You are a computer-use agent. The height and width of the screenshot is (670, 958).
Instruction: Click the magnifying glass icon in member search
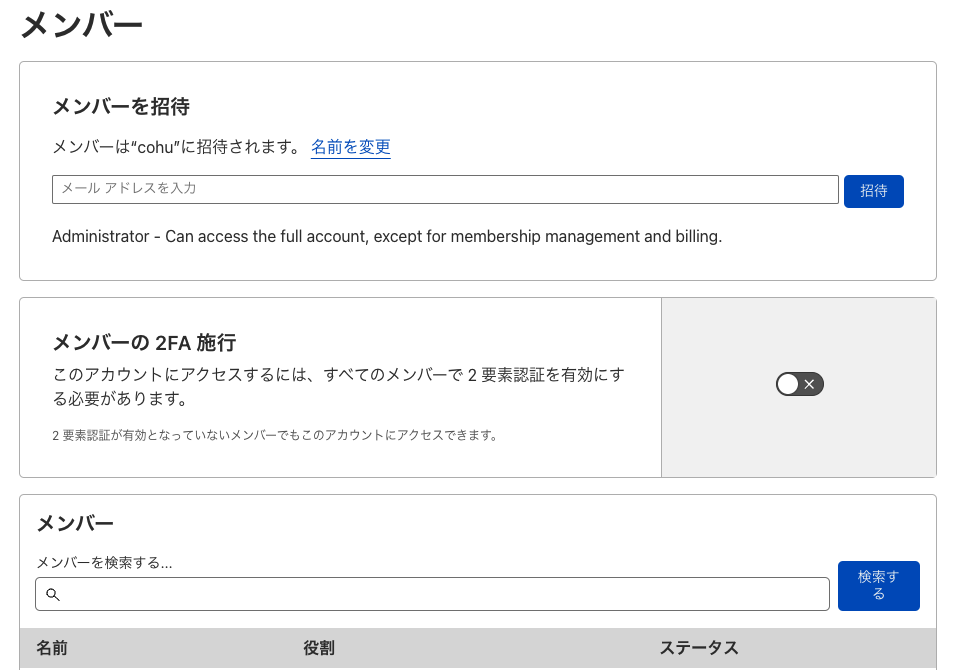53,594
